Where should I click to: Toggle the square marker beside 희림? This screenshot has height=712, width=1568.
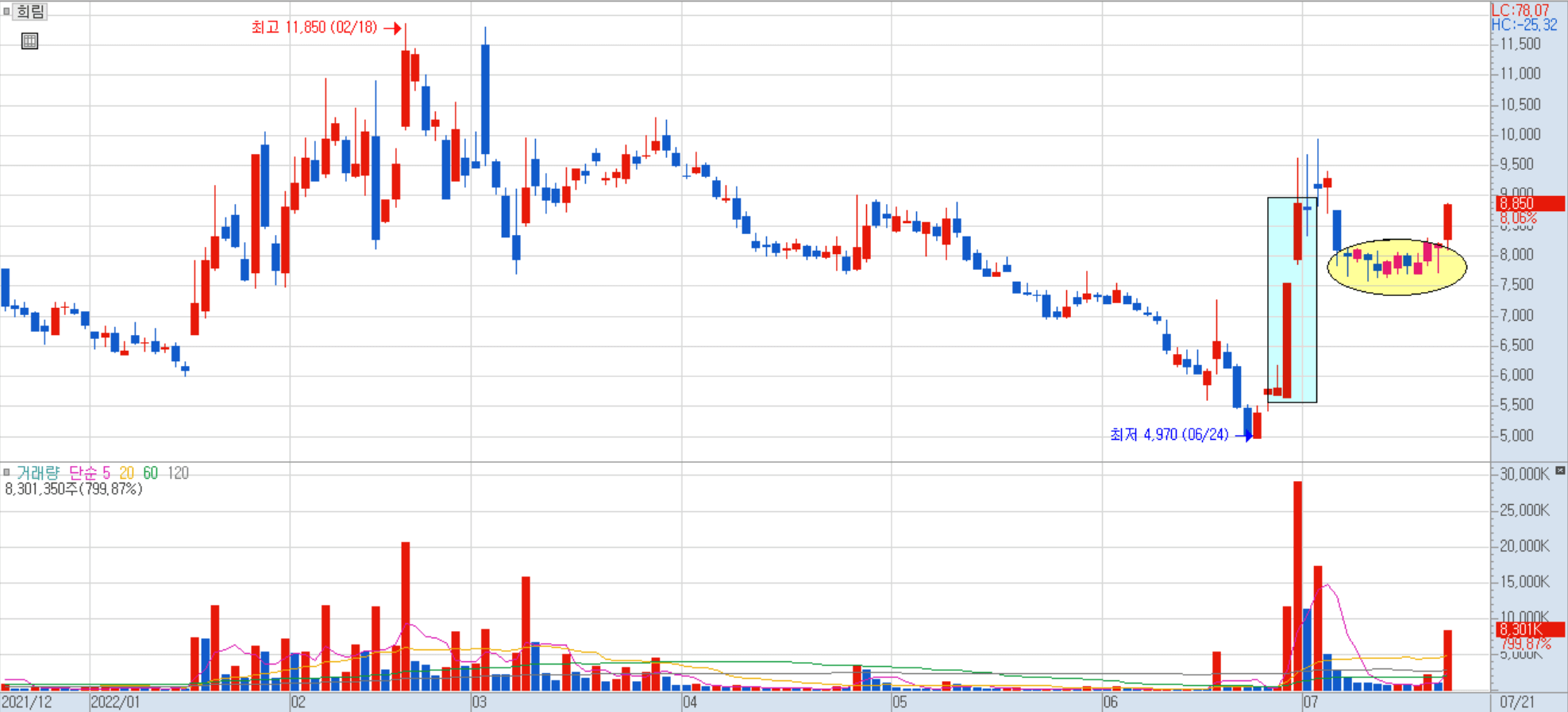point(6,11)
